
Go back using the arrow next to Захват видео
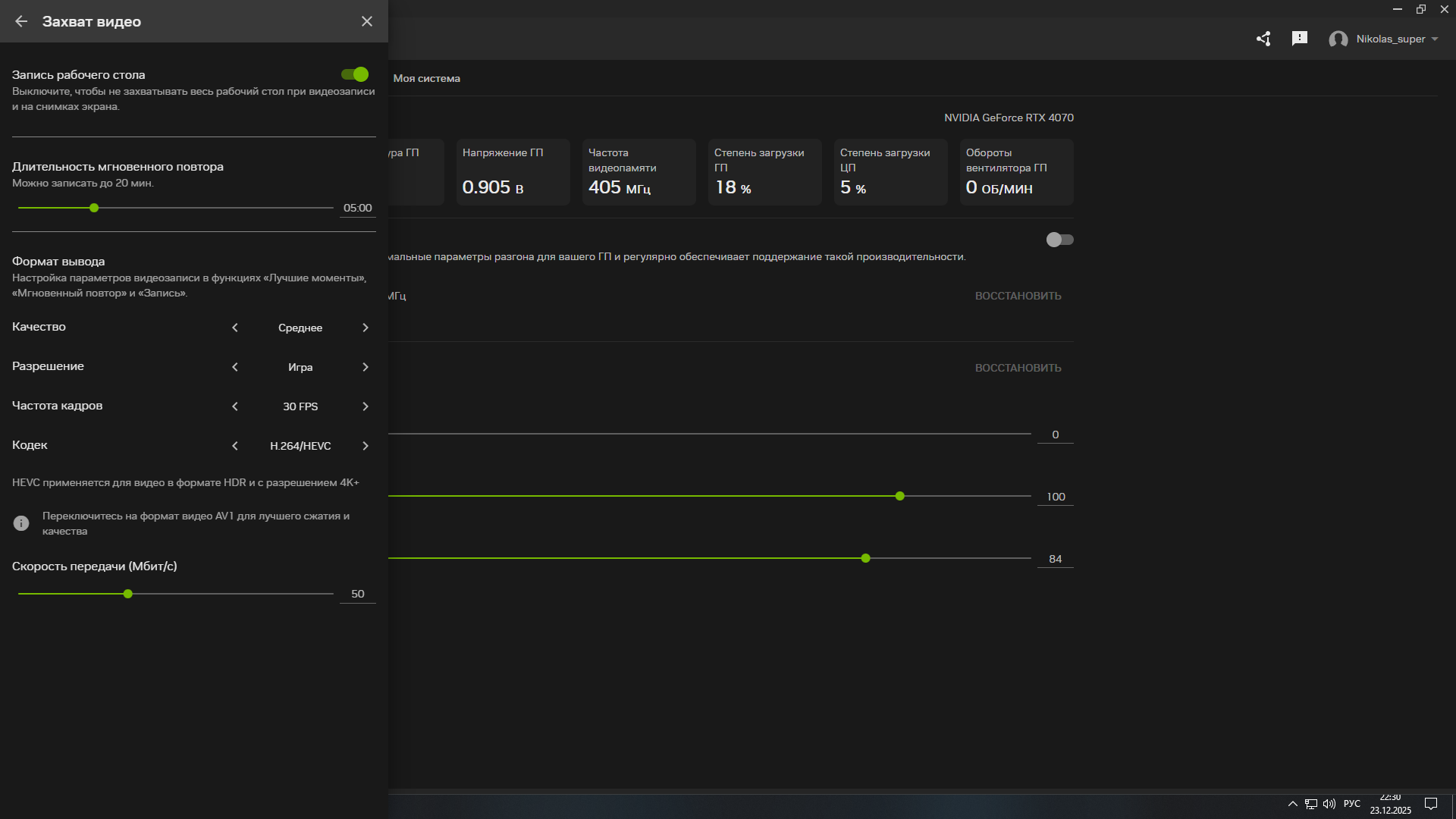[x=21, y=21]
